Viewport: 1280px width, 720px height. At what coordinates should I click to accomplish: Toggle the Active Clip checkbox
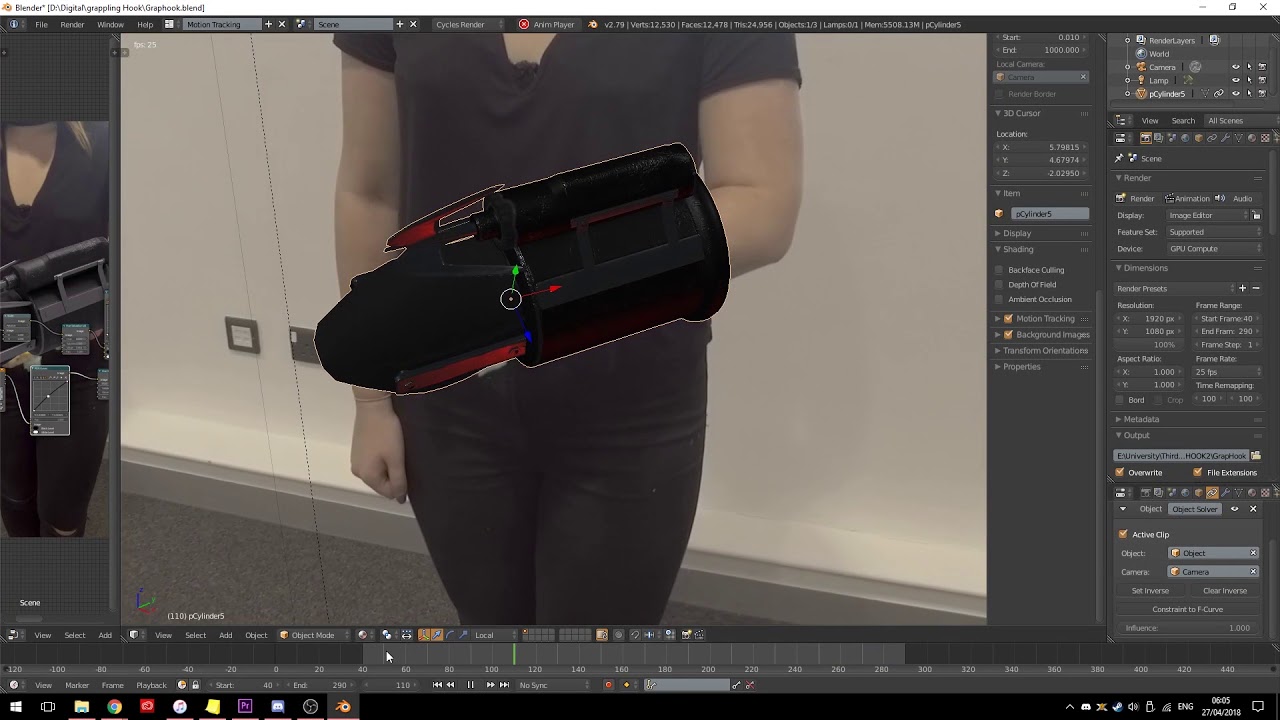click(x=1123, y=535)
